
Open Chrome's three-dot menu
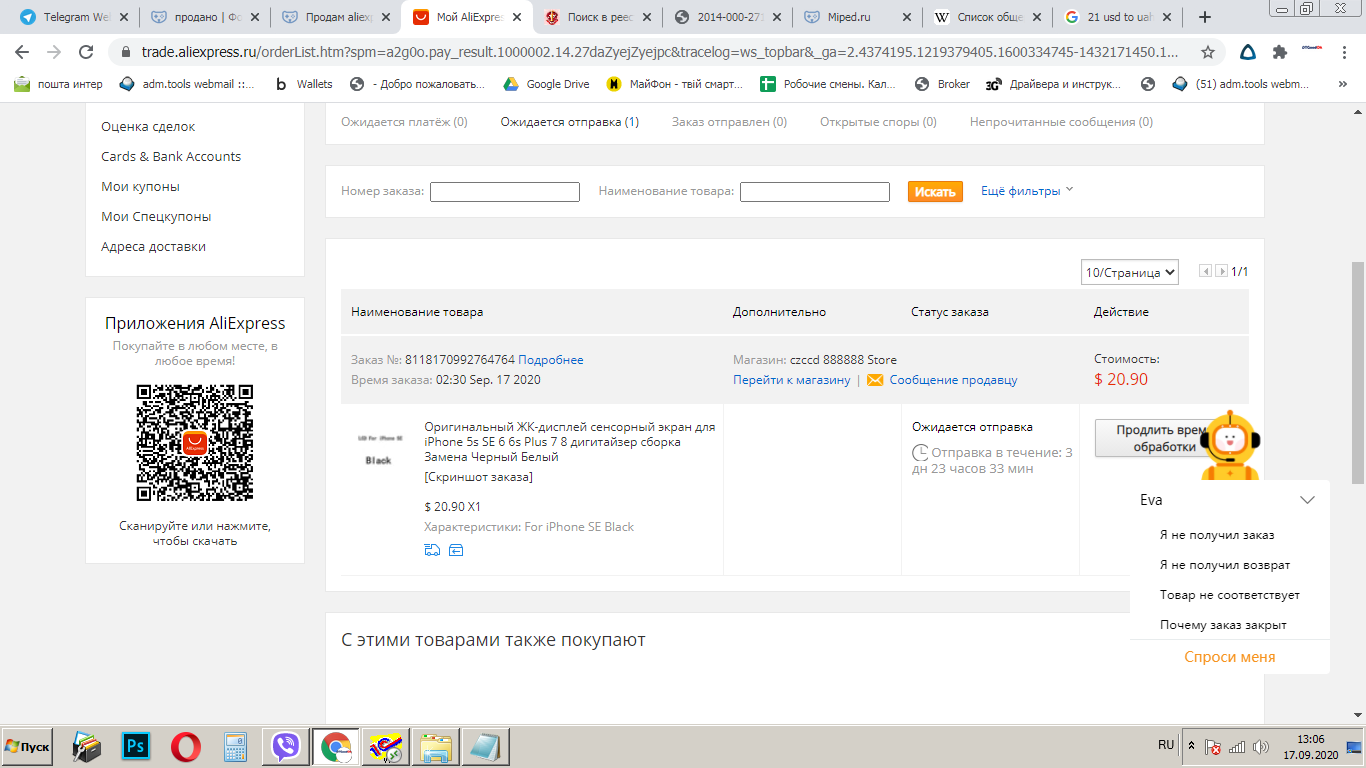(x=1343, y=52)
